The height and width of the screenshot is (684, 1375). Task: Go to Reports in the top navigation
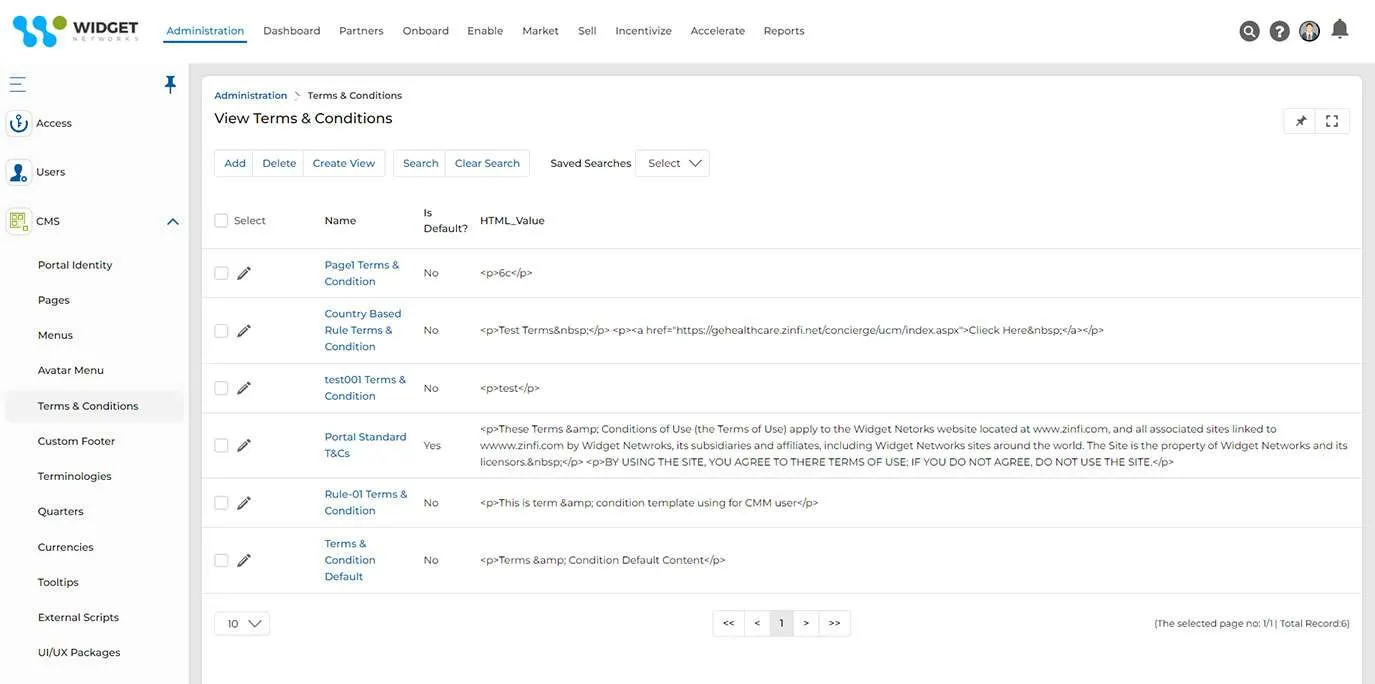pos(783,31)
